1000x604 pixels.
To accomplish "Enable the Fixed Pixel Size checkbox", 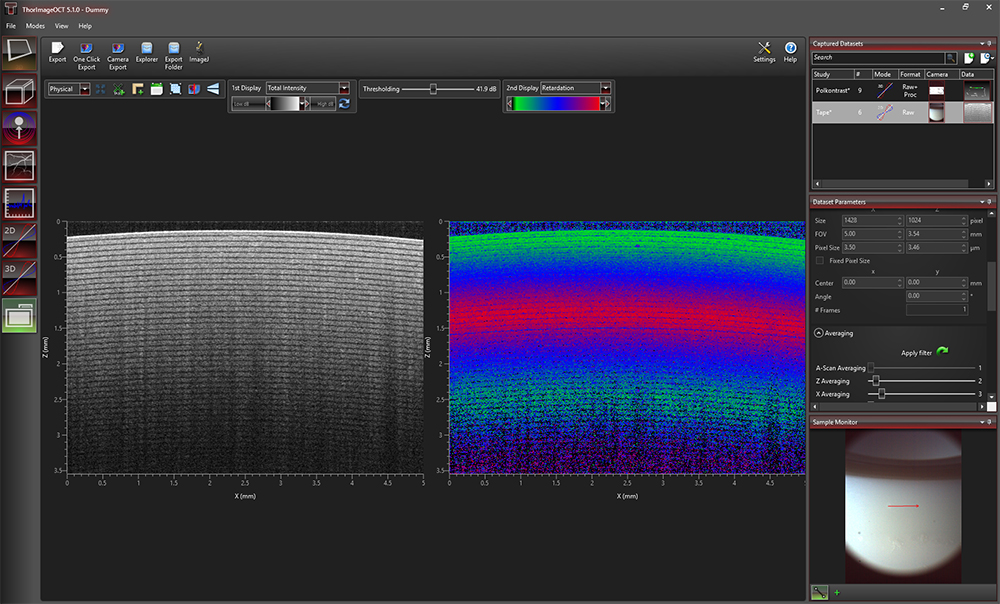I will click(820, 260).
